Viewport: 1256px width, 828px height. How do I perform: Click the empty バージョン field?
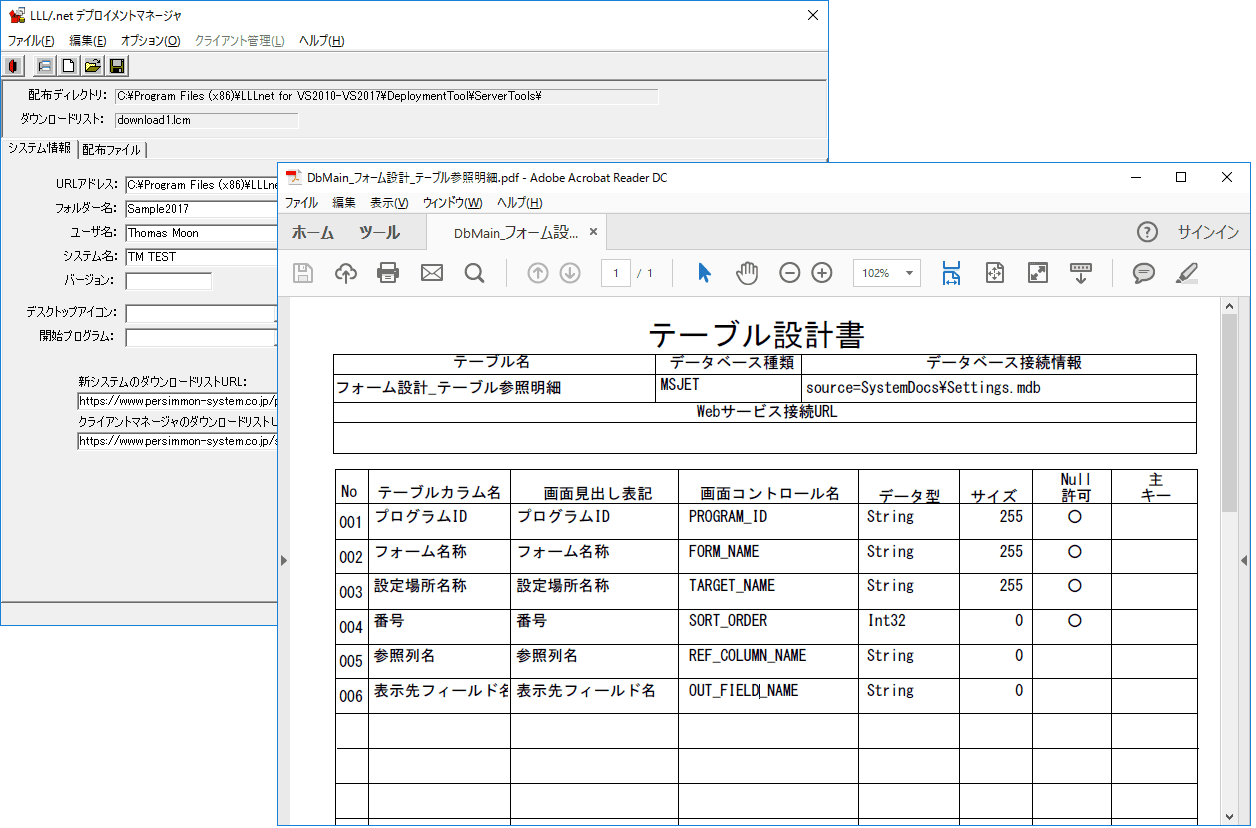[x=168, y=281]
